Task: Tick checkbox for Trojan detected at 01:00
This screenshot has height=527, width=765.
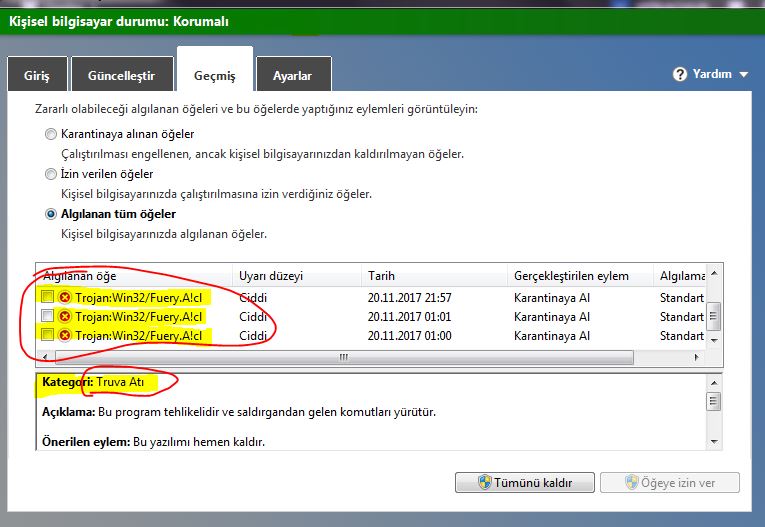Action: tap(47, 335)
